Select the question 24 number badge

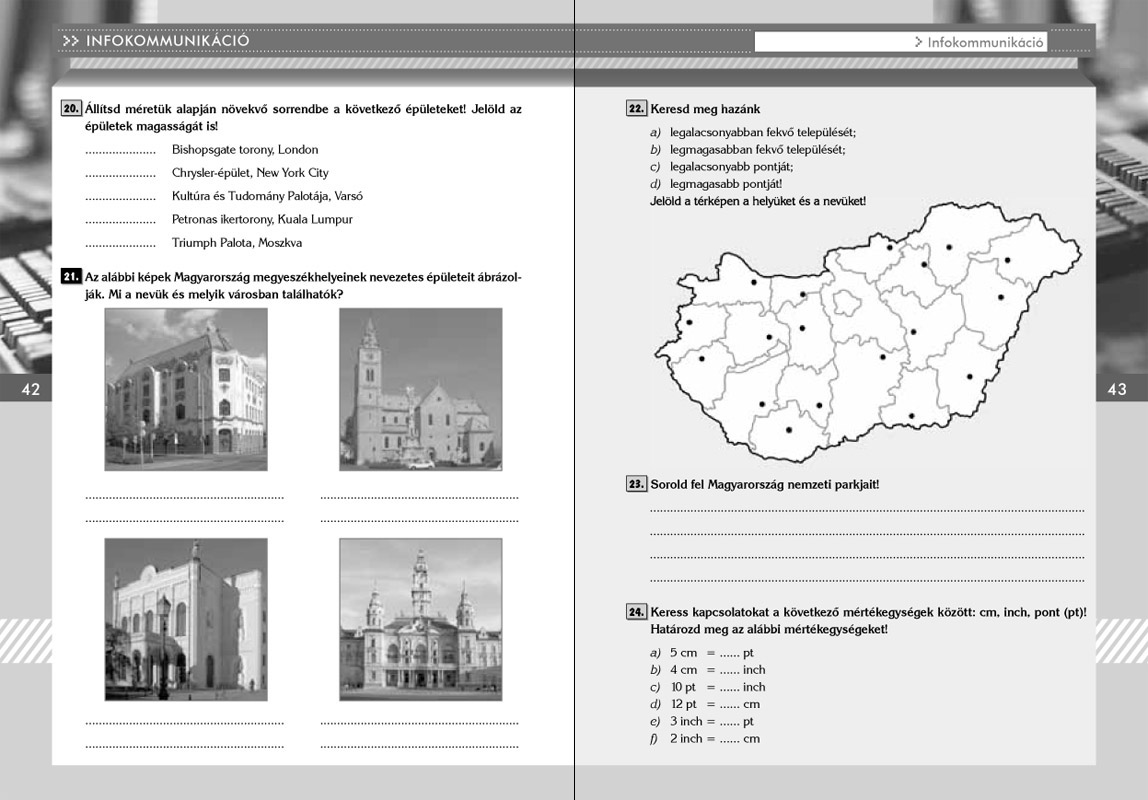(x=636, y=612)
